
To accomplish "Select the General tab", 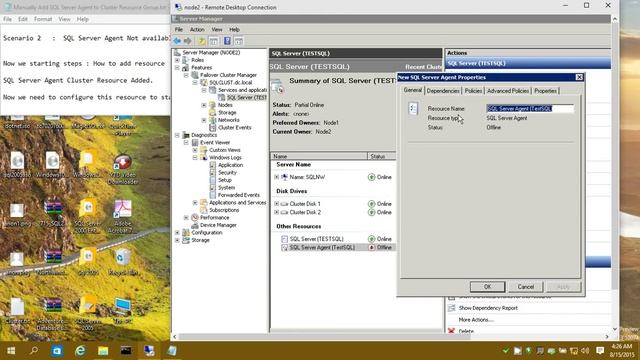I will point(413,90).
